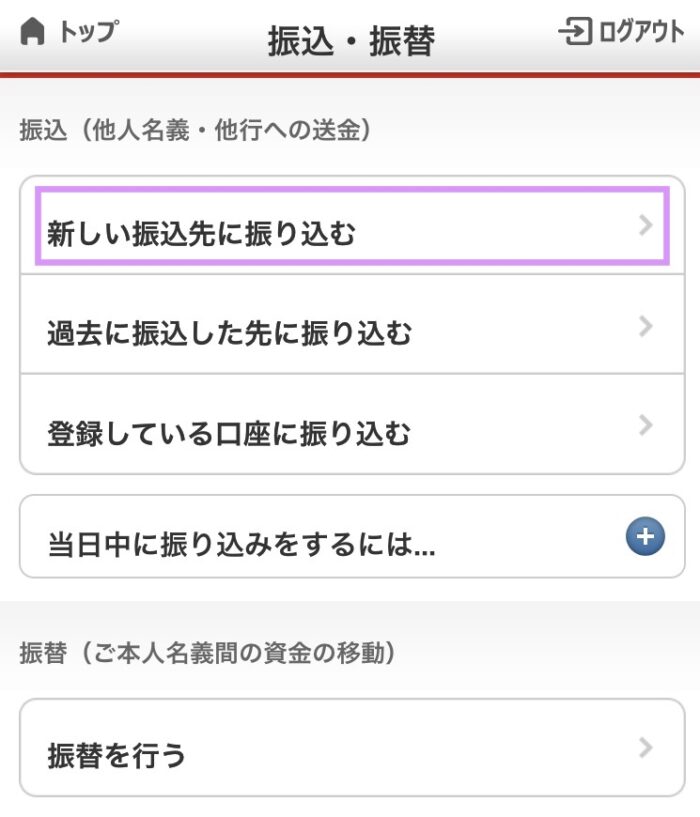Viewport: 700px width, 817px height.
Task: Open 振替を行う option
Action: [352, 748]
